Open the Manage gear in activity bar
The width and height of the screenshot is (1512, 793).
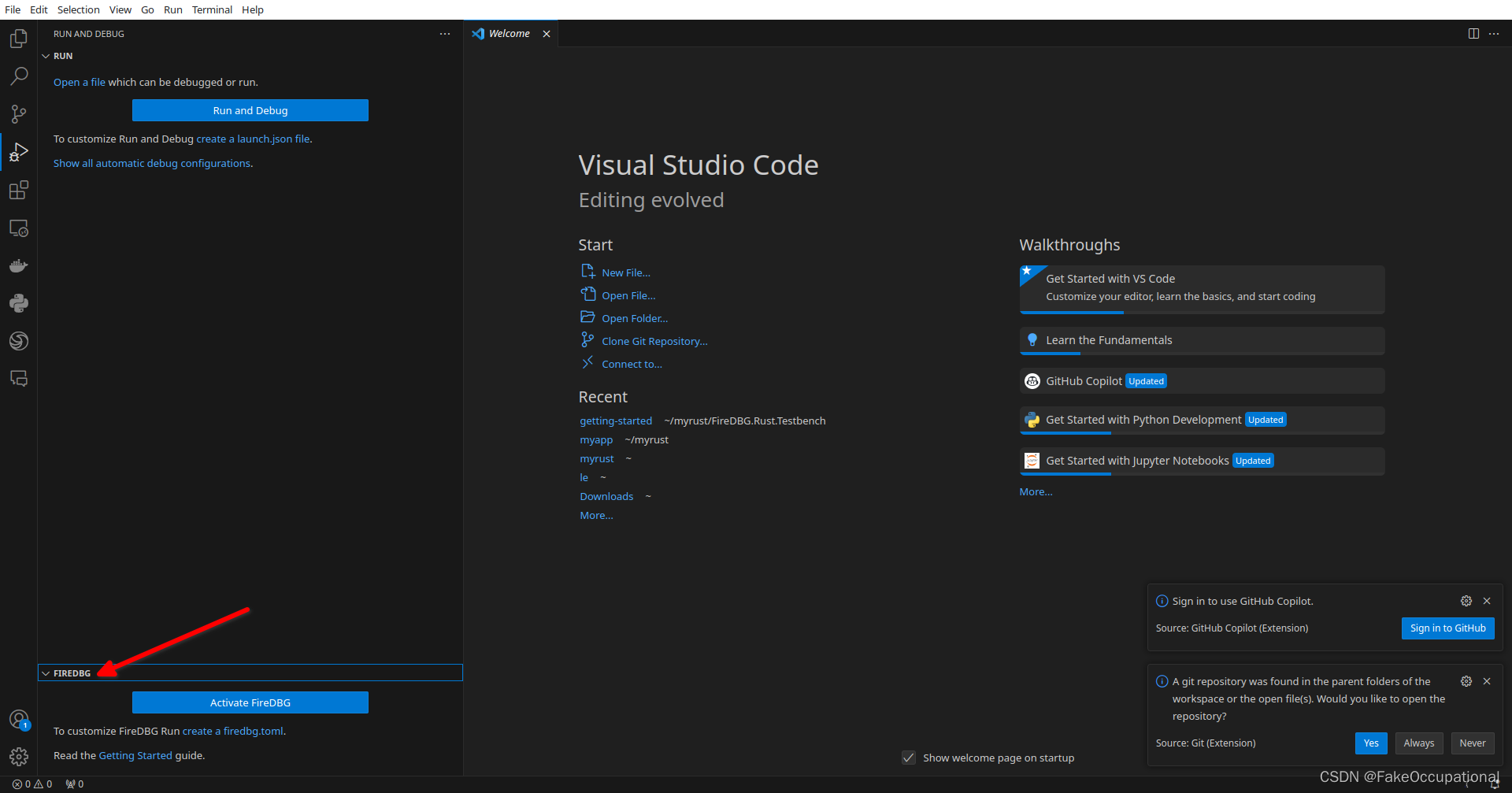coord(19,757)
